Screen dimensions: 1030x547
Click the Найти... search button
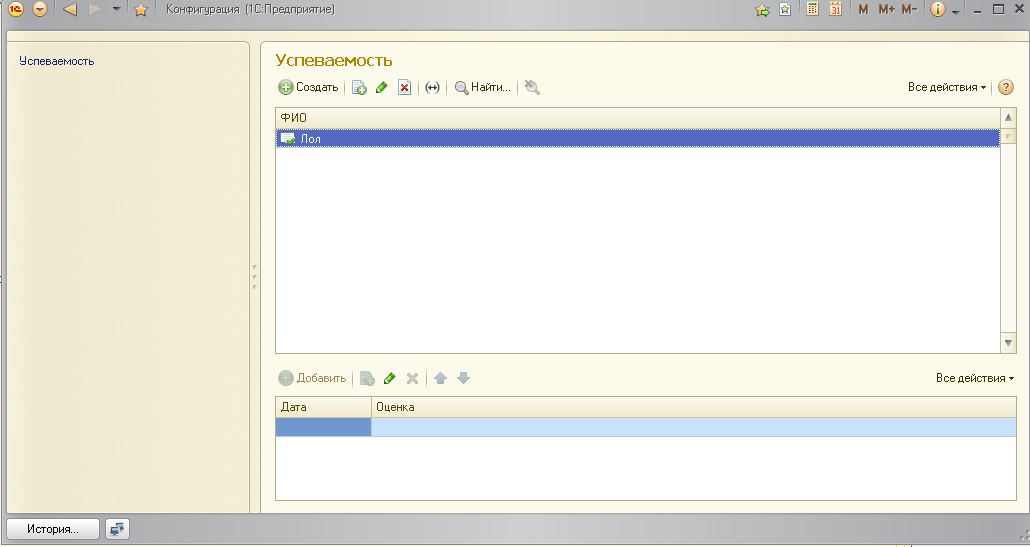tap(483, 87)
